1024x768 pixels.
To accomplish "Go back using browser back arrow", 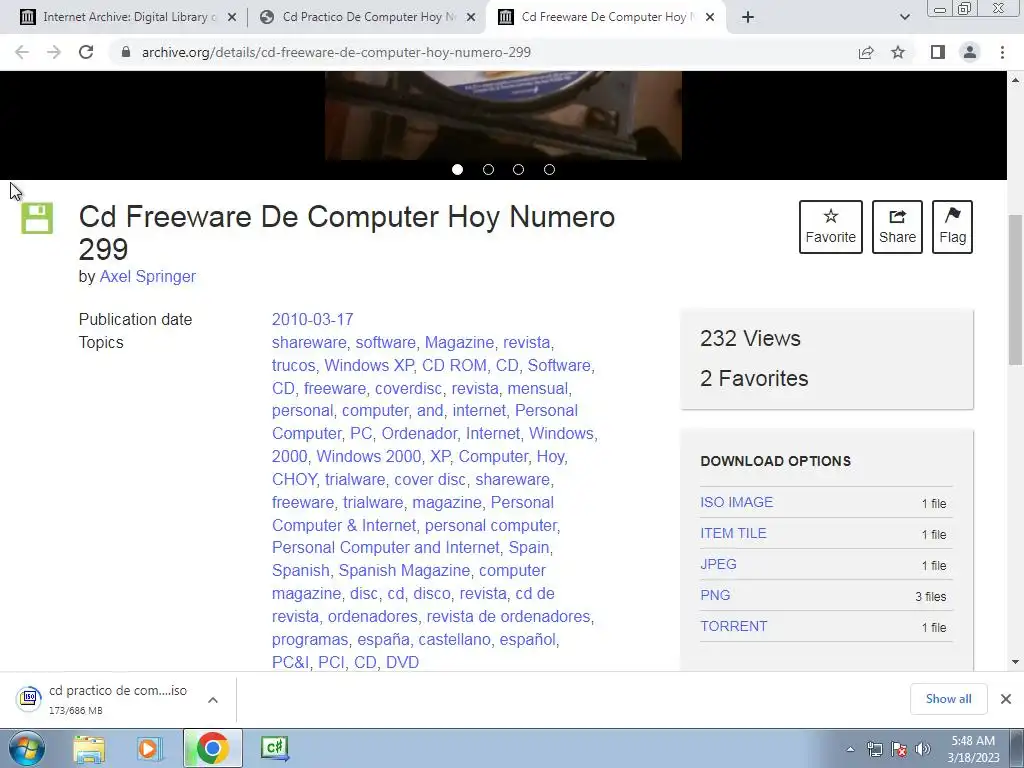I will 22,52.
